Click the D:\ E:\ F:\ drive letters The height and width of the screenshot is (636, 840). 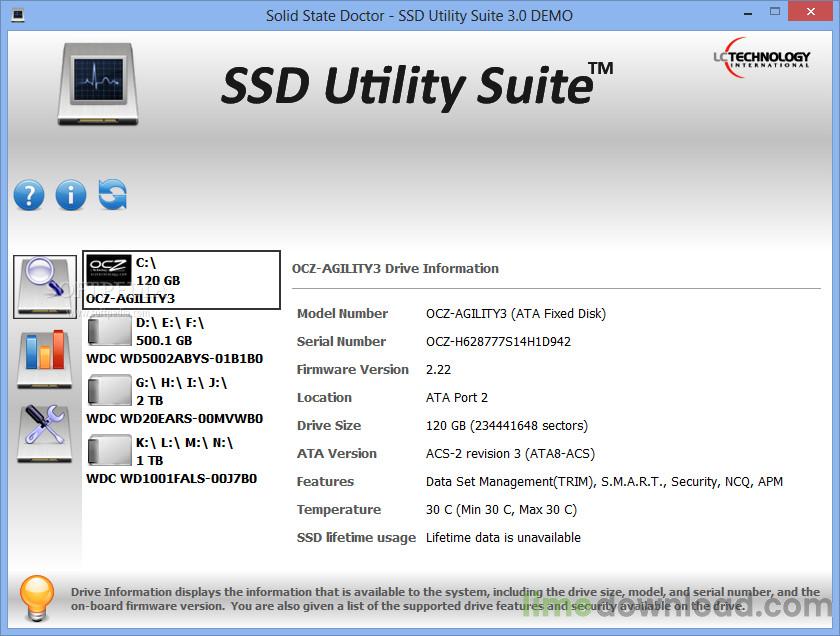pos(170,323)
